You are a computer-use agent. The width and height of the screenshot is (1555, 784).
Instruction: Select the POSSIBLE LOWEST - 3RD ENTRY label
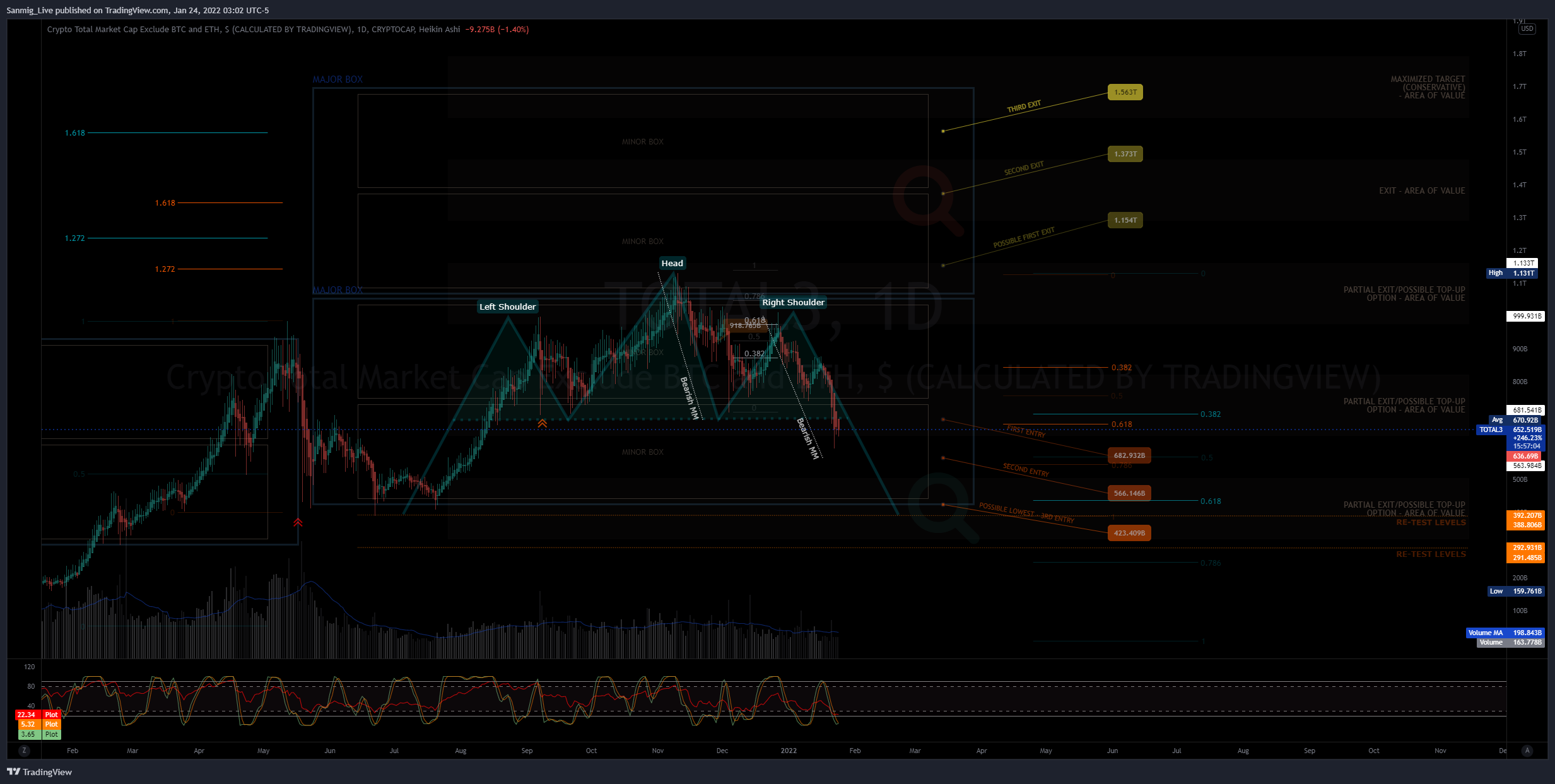pyautogui.click(x=1026, y=513)
